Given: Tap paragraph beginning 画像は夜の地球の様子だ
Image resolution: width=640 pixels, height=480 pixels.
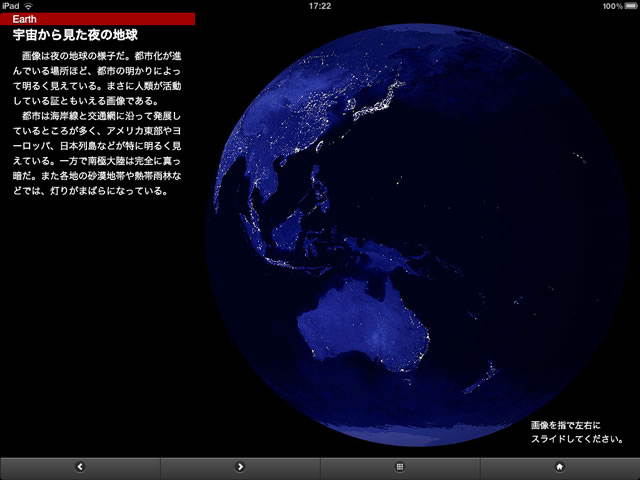Looking at the screenshot, I should click(x=97, y=78).
